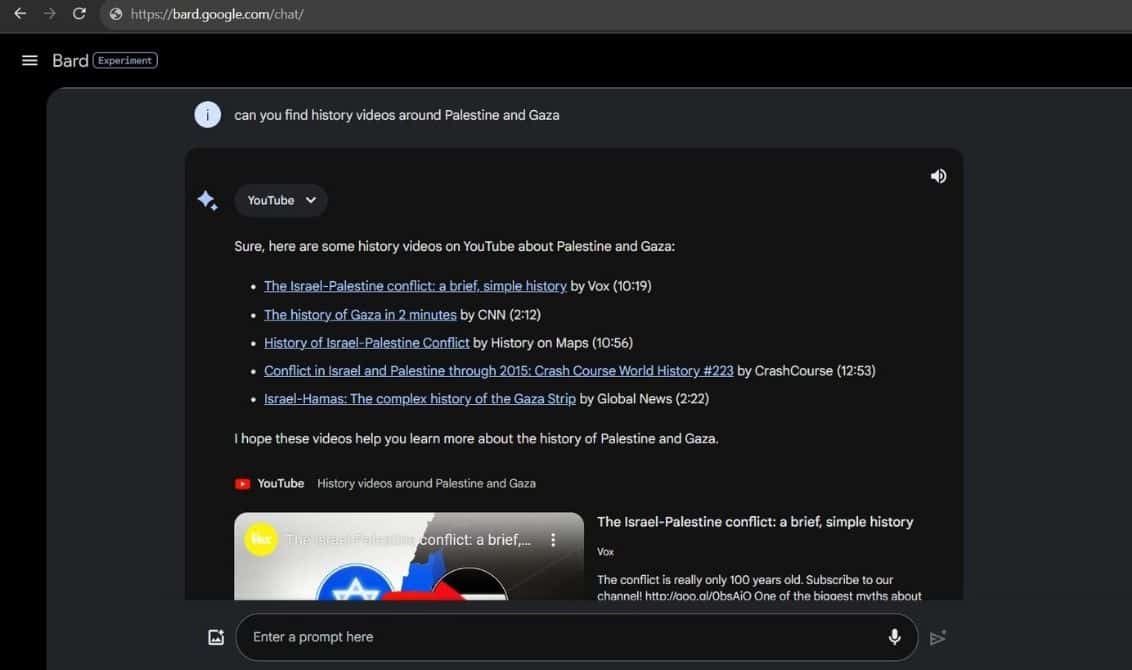Play the Vox video thumbnail
Image resolution: width=1132 pixels, height=670 pixels.
(408, 572)
